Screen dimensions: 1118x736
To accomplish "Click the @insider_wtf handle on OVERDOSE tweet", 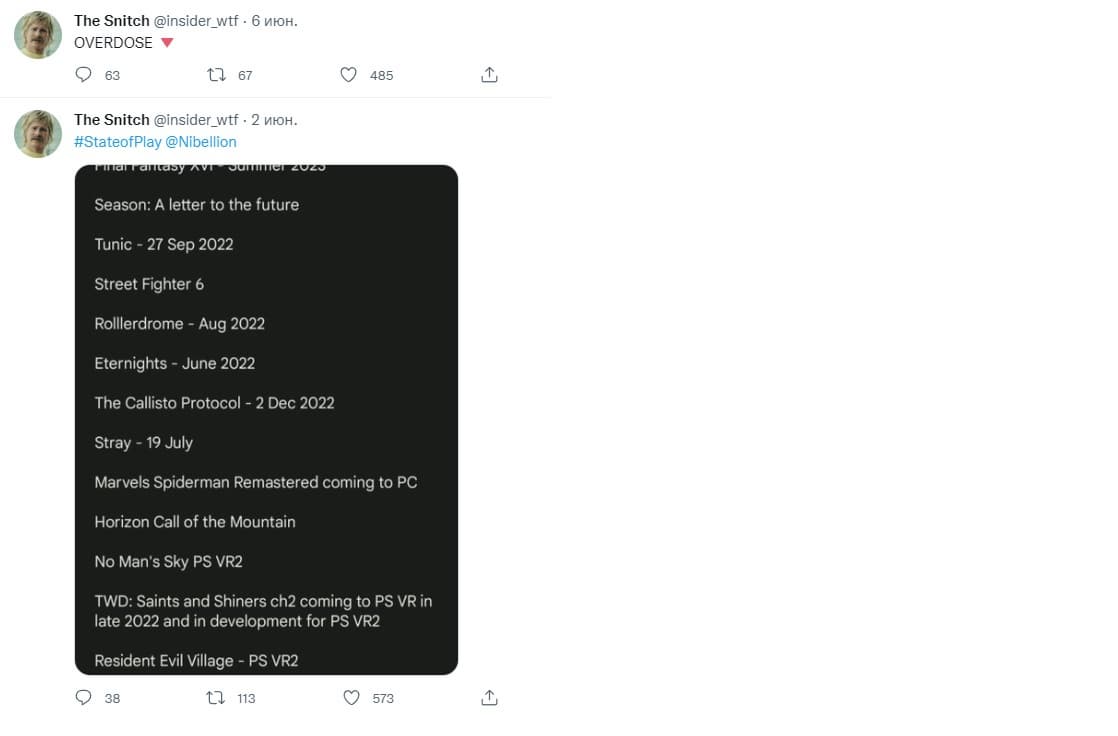I will click(x=196, y=21).
